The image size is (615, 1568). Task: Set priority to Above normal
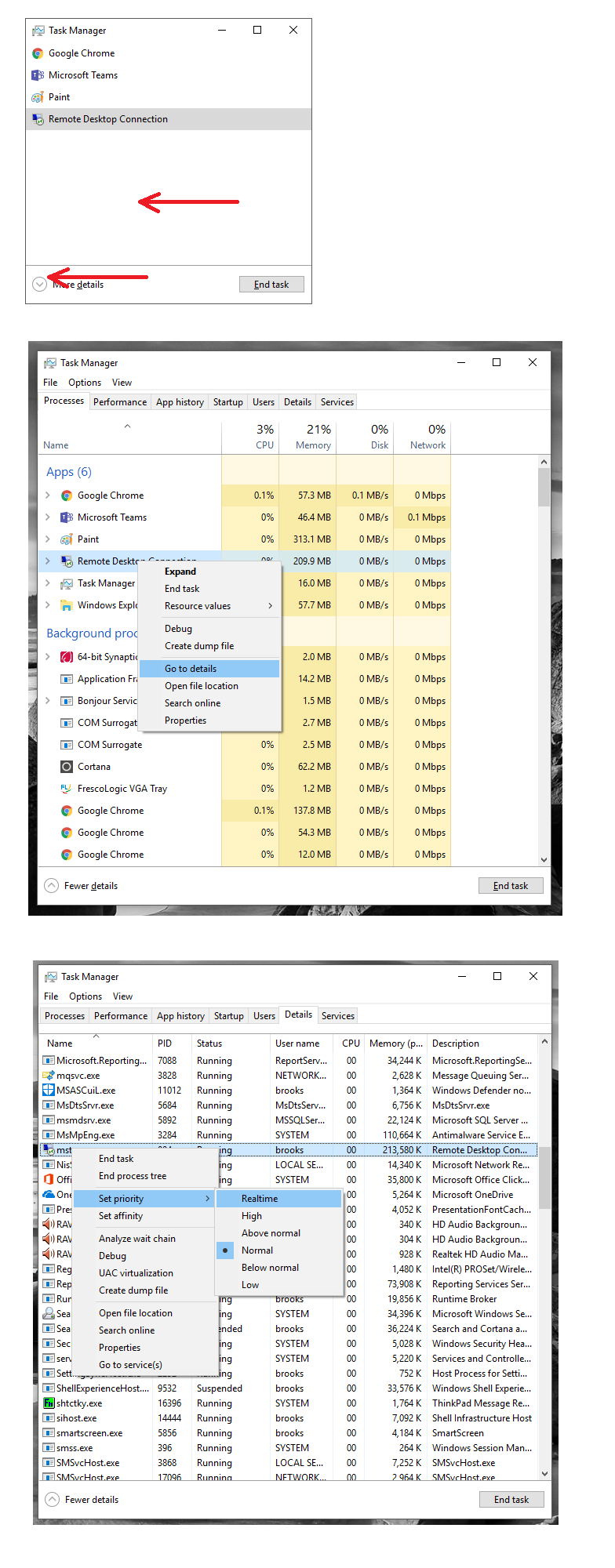tap(279, 1233)
